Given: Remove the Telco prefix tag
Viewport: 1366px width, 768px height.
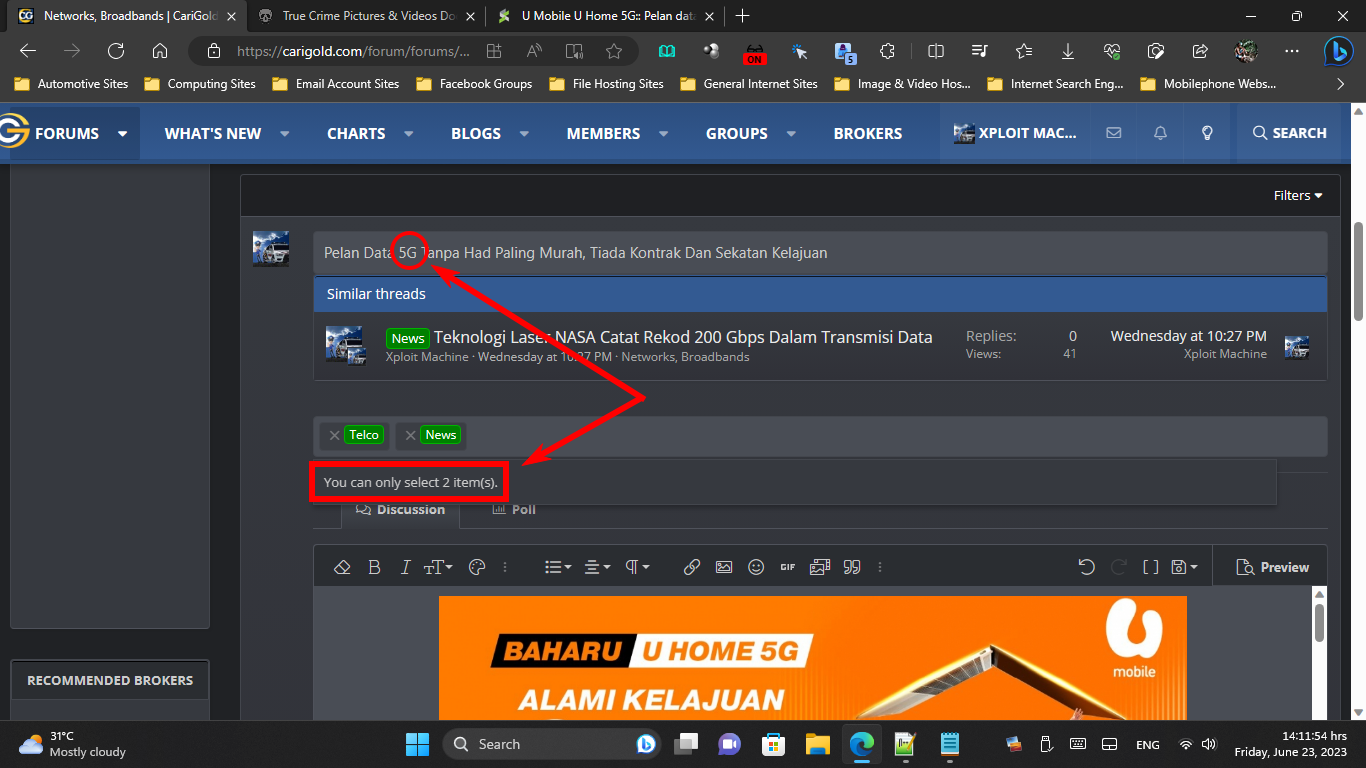Looking at the screenshot, I should pos(334,435).
